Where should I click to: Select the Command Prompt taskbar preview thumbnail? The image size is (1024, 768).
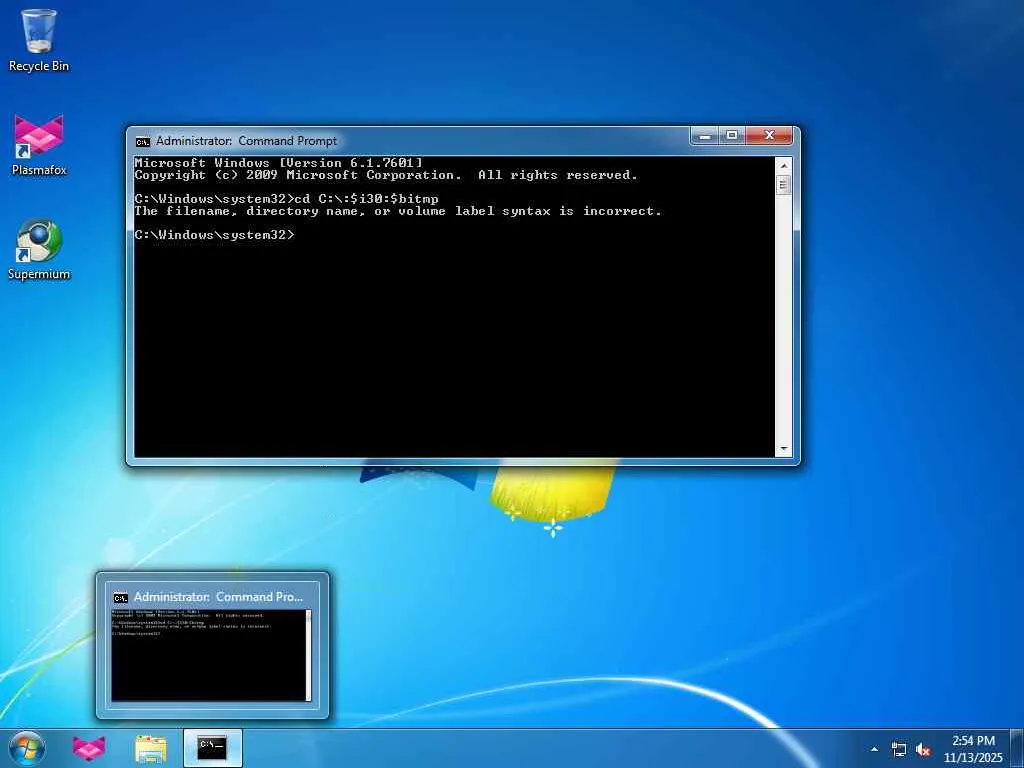point(212,655)
